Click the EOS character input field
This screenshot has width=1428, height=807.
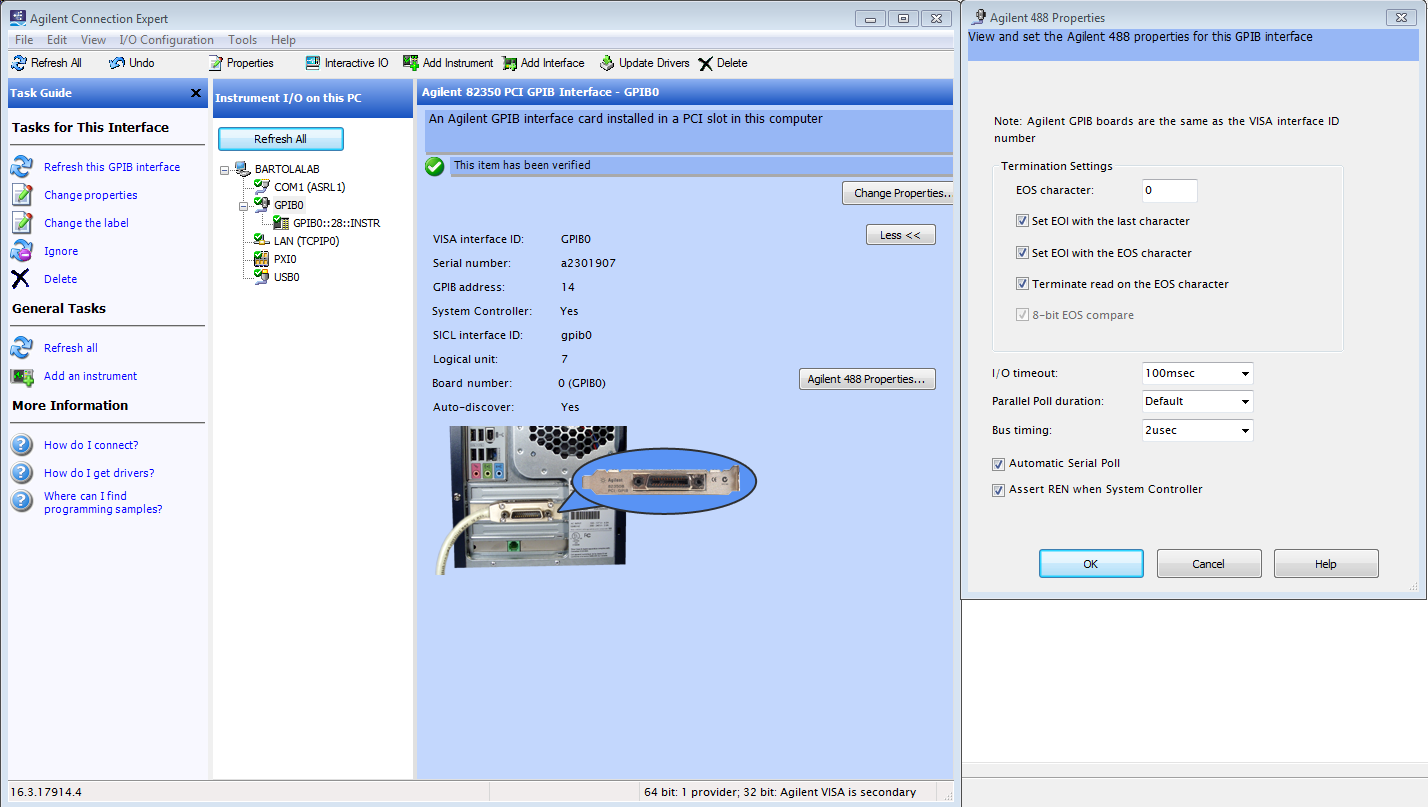pos(1169,190)
